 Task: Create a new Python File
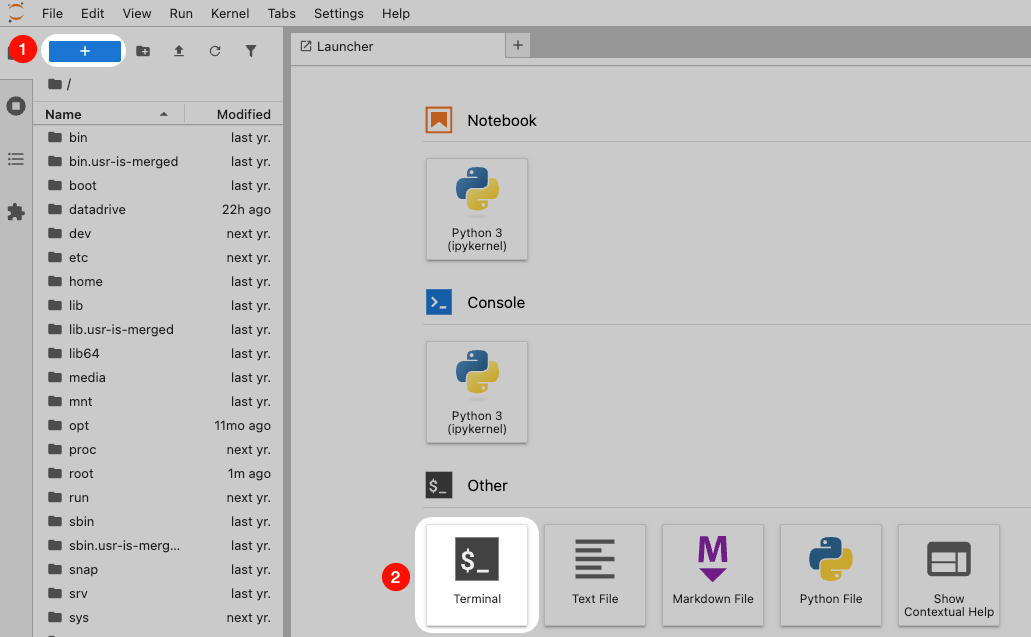click(x=831, y=575)
